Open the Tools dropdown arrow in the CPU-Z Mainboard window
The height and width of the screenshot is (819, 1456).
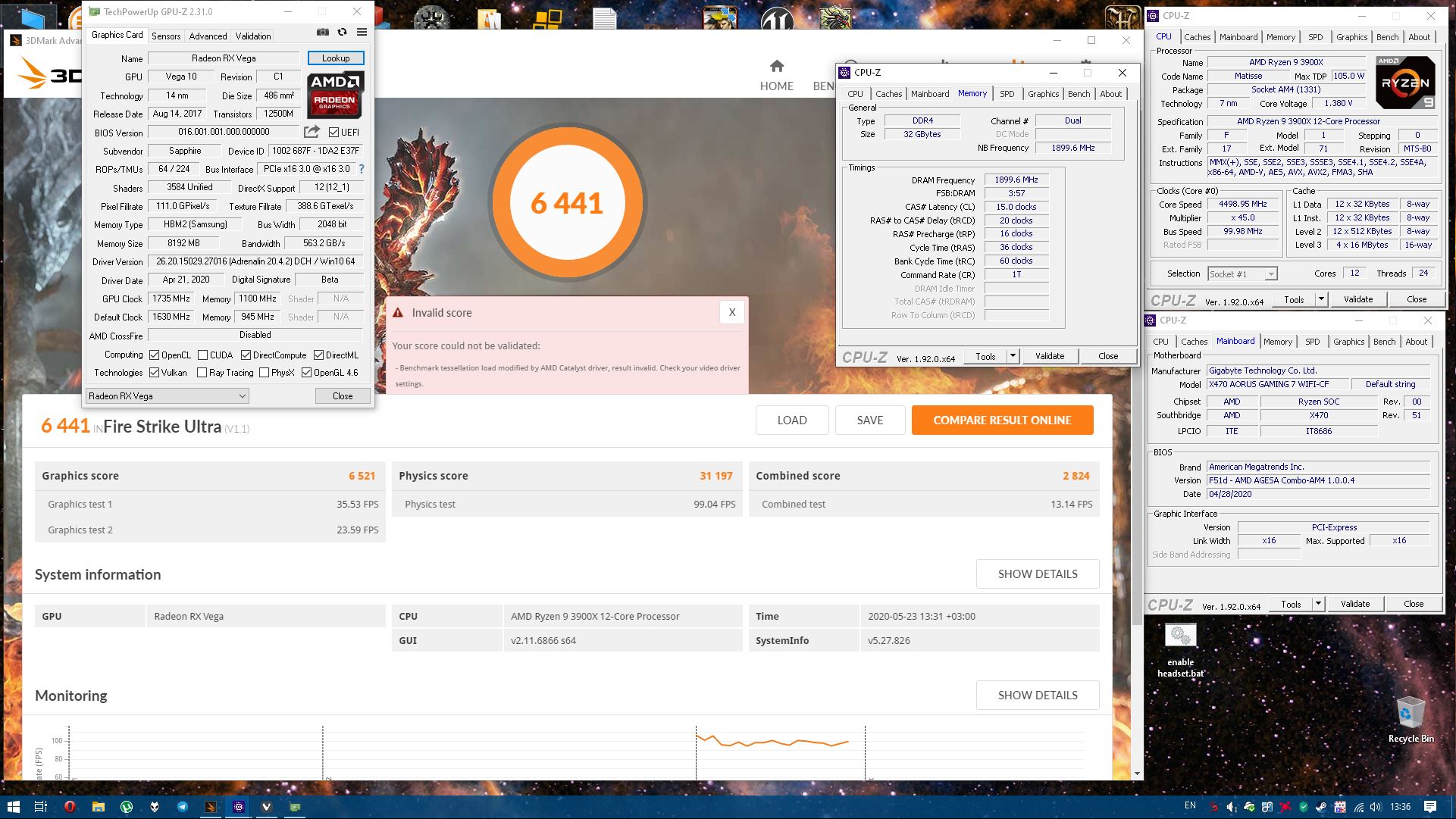(1318, 604)
